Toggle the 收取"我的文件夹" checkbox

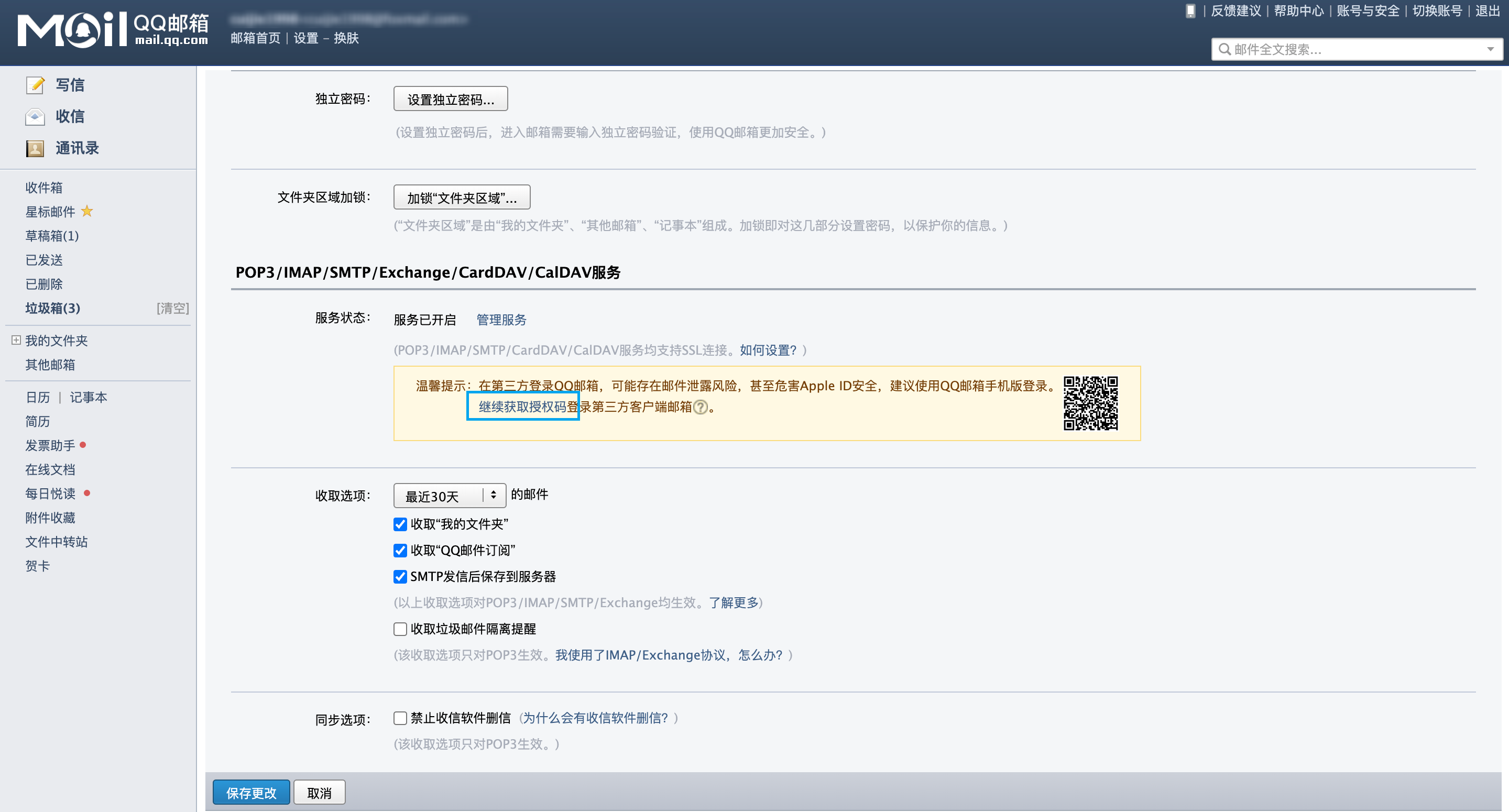(x=400, y=524)
